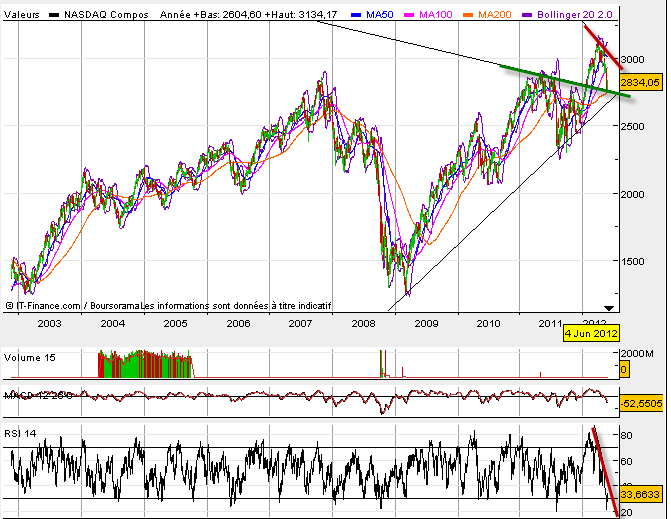
Task: Click the small black down arrow on chart
Action: point(609,305)
